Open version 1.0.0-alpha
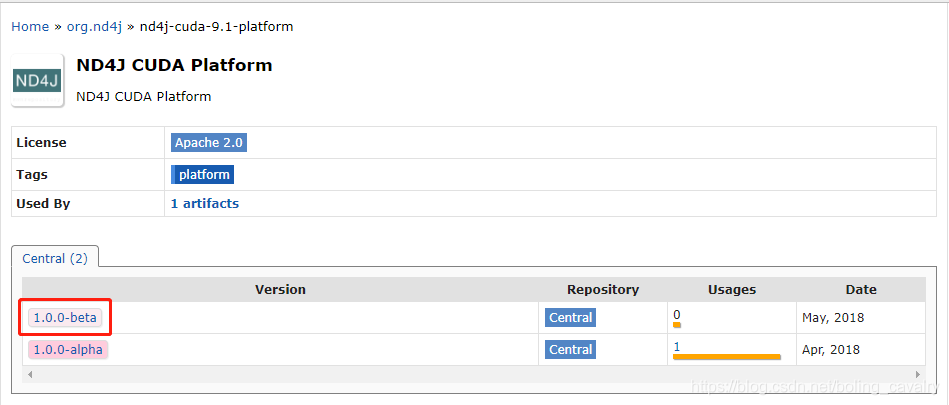This screenshot has width=949, height=405. pos(68,350)
